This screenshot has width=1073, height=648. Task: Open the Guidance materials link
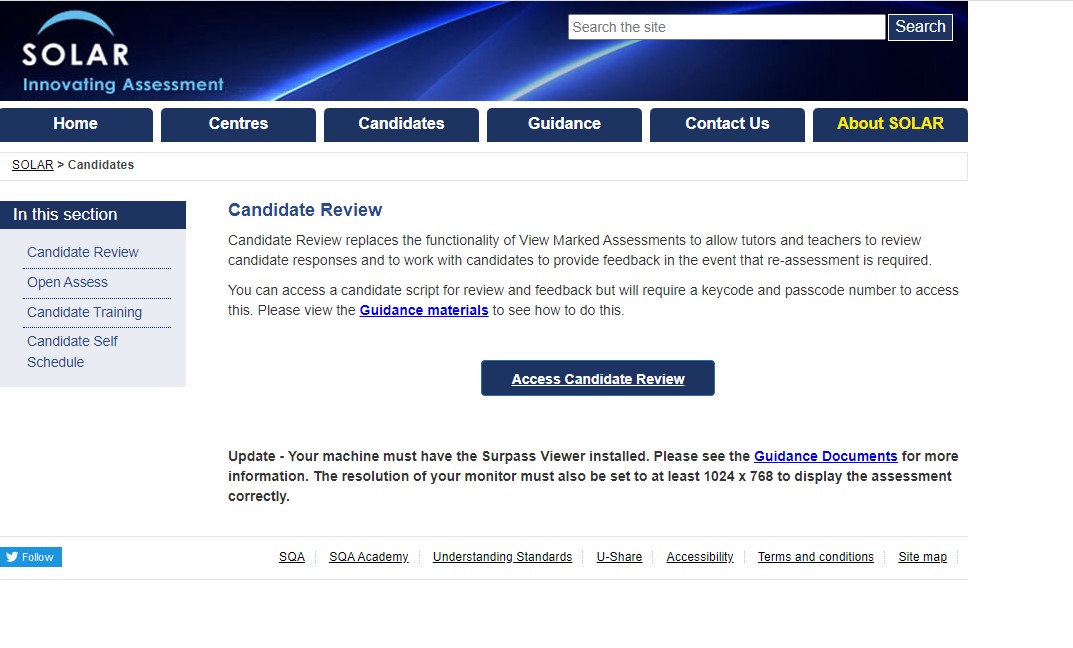424,311
